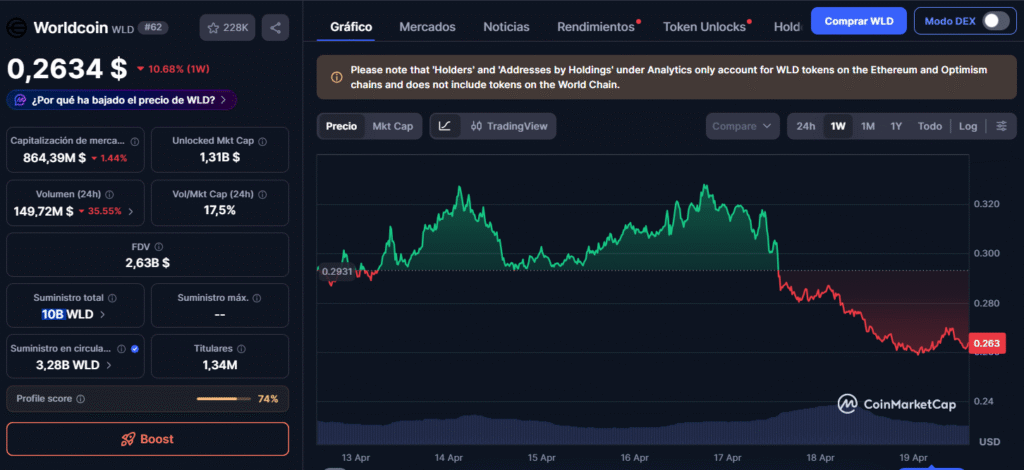Toggle Log scale on the chart
The height and width of the screenshot is (470, 1024).
point(967,126)
